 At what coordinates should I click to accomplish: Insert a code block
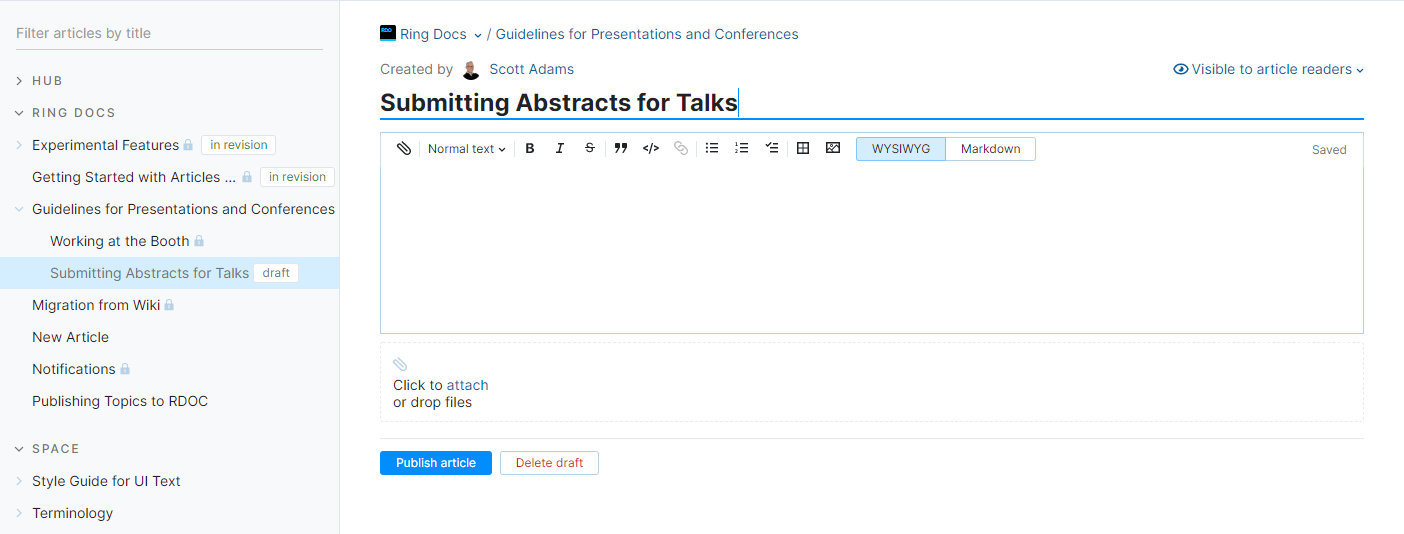(x=651, y=149)
